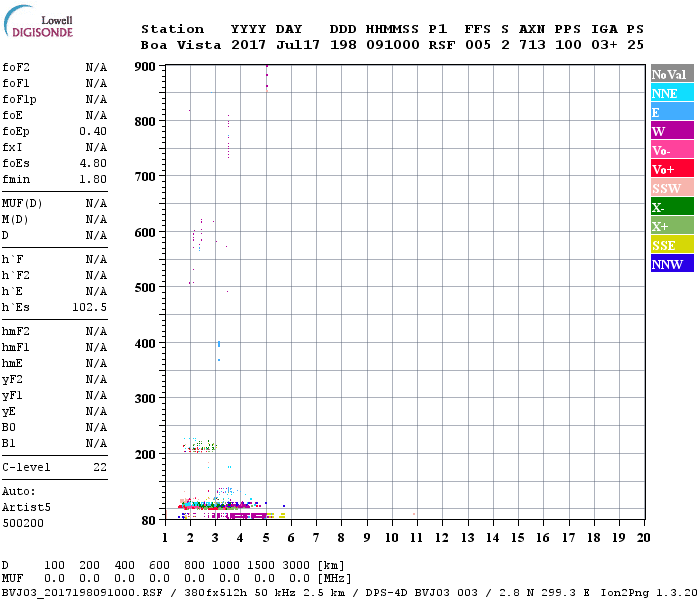Pick the E blue legend entry

point(671,112)
